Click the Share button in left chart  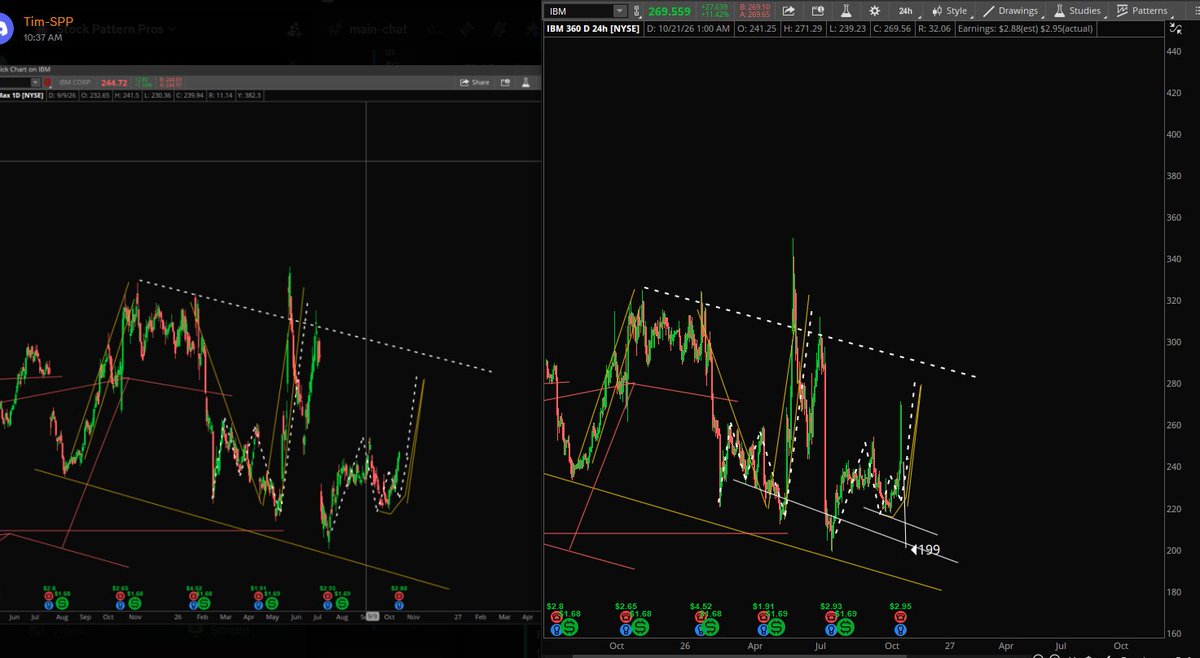coord(475,83)
